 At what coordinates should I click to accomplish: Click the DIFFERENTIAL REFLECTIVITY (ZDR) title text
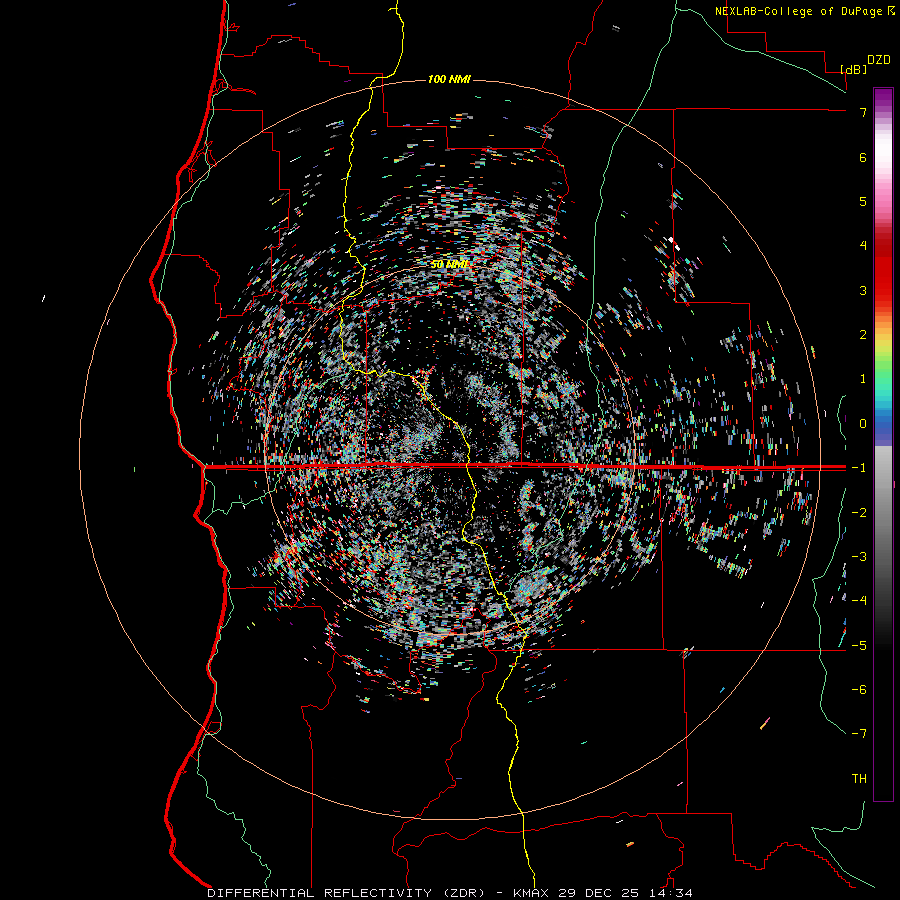346,893
